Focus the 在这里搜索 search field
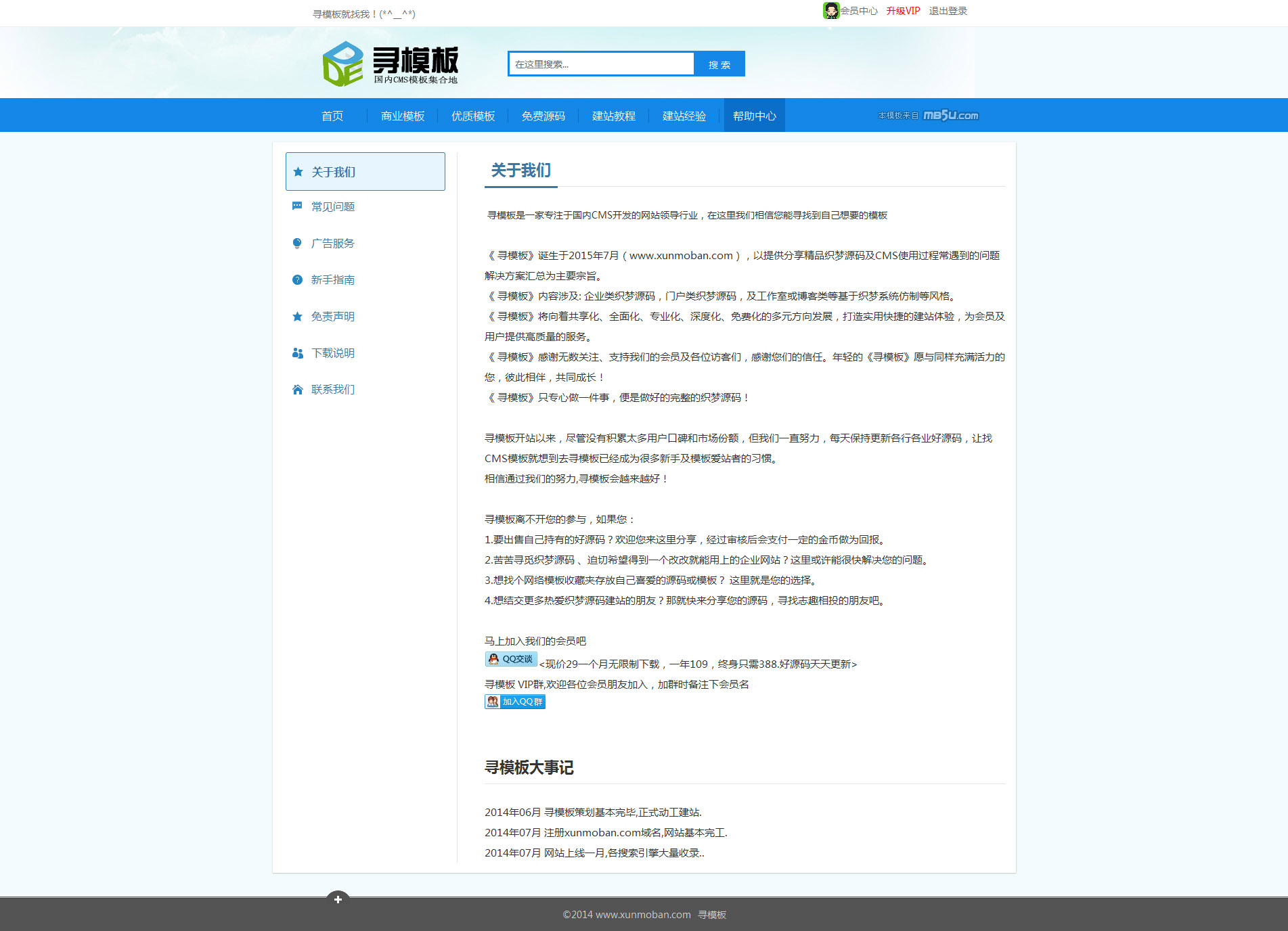The height and width of the screenshot is (931, 1288). pos(601,64)
